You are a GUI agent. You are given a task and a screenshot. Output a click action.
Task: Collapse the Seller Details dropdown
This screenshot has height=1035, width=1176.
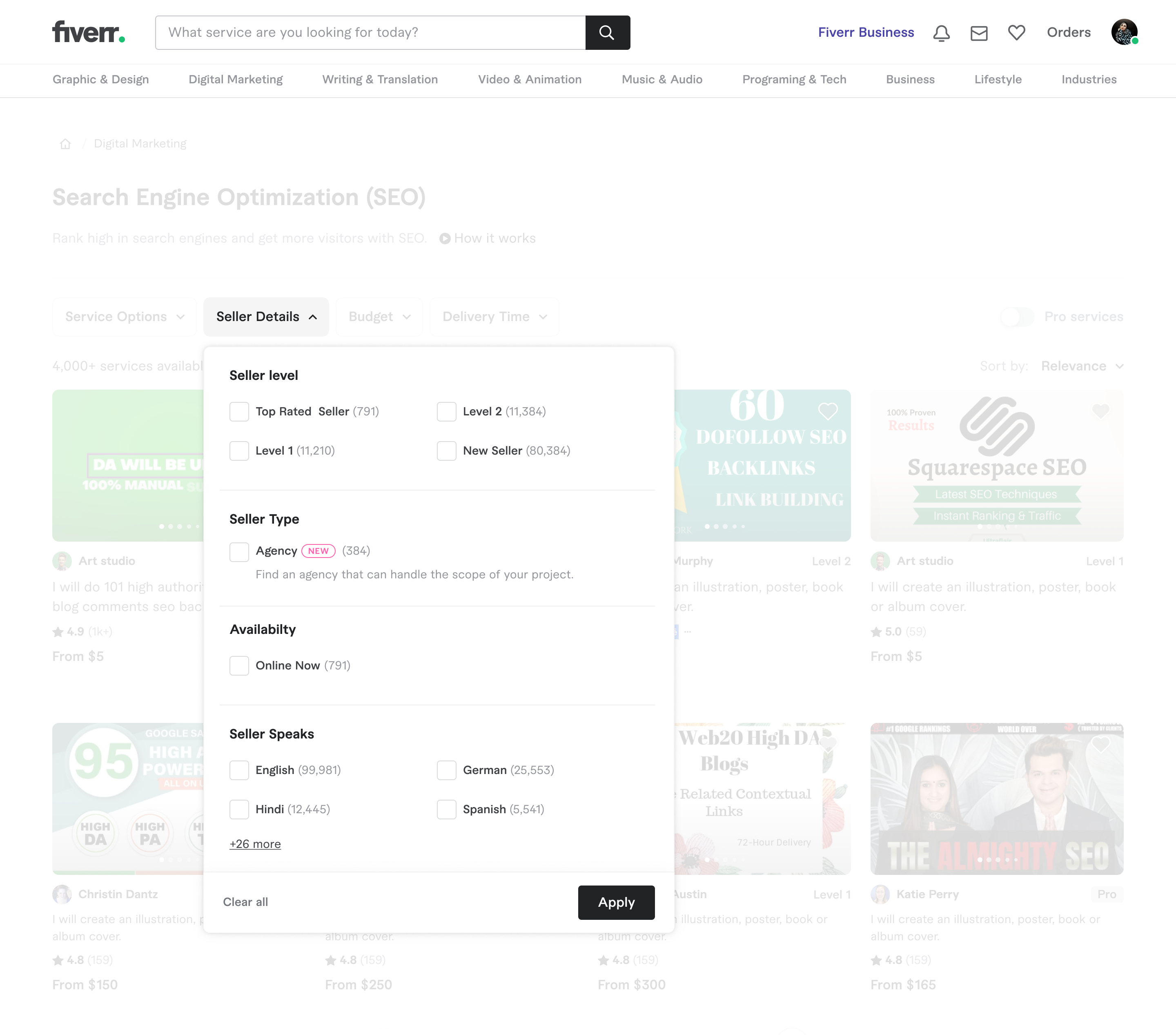[266, 317]
